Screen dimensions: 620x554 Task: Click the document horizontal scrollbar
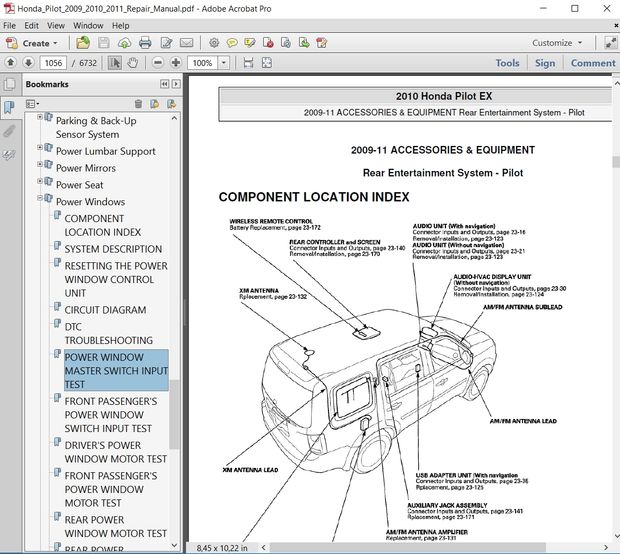(x=407, y=547)
